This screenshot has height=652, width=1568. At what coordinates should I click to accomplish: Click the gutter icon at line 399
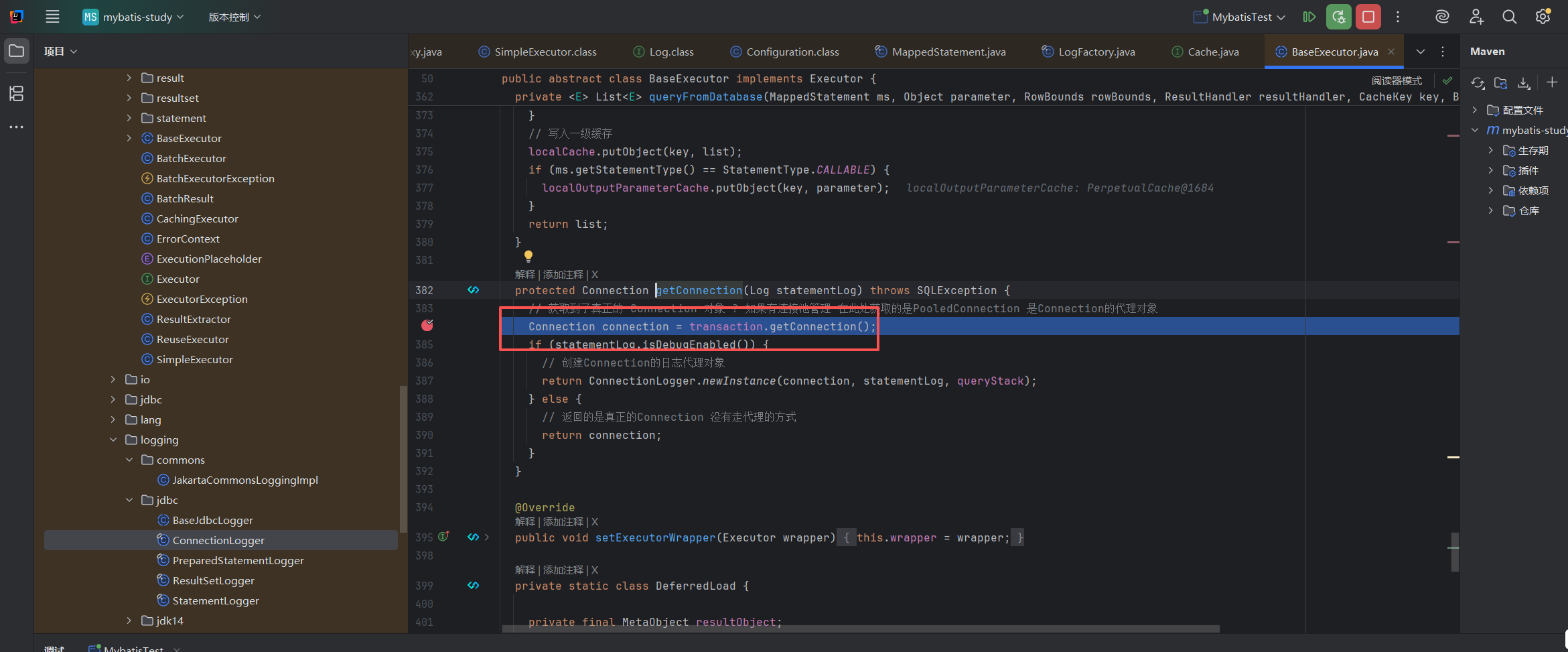click(x=474, y=585)
